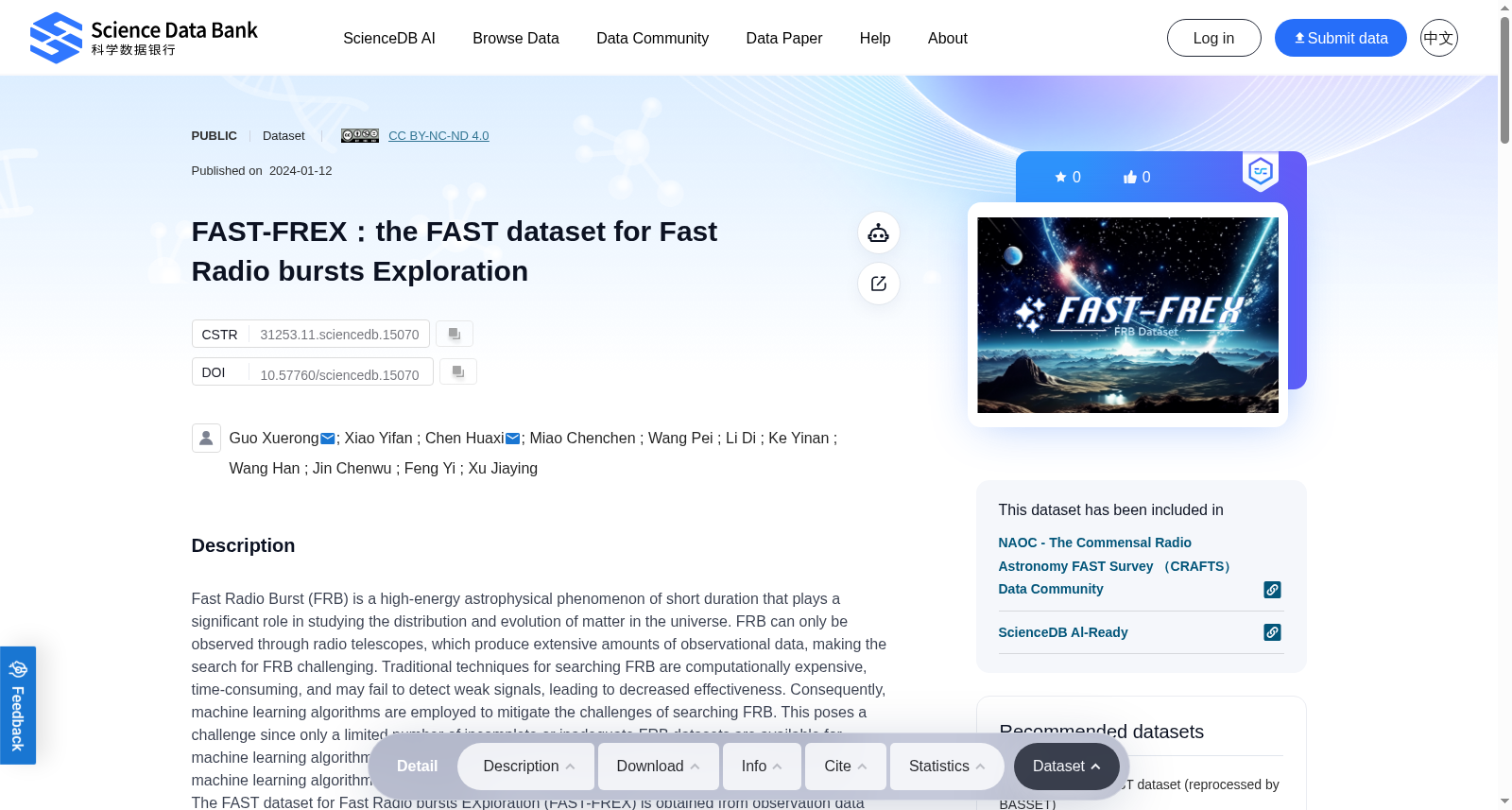This screenshot has width=1512, height=810.
Task: Click the dataset title FAST-FREX
Action: pyautogui.click(x=454, y=251)
